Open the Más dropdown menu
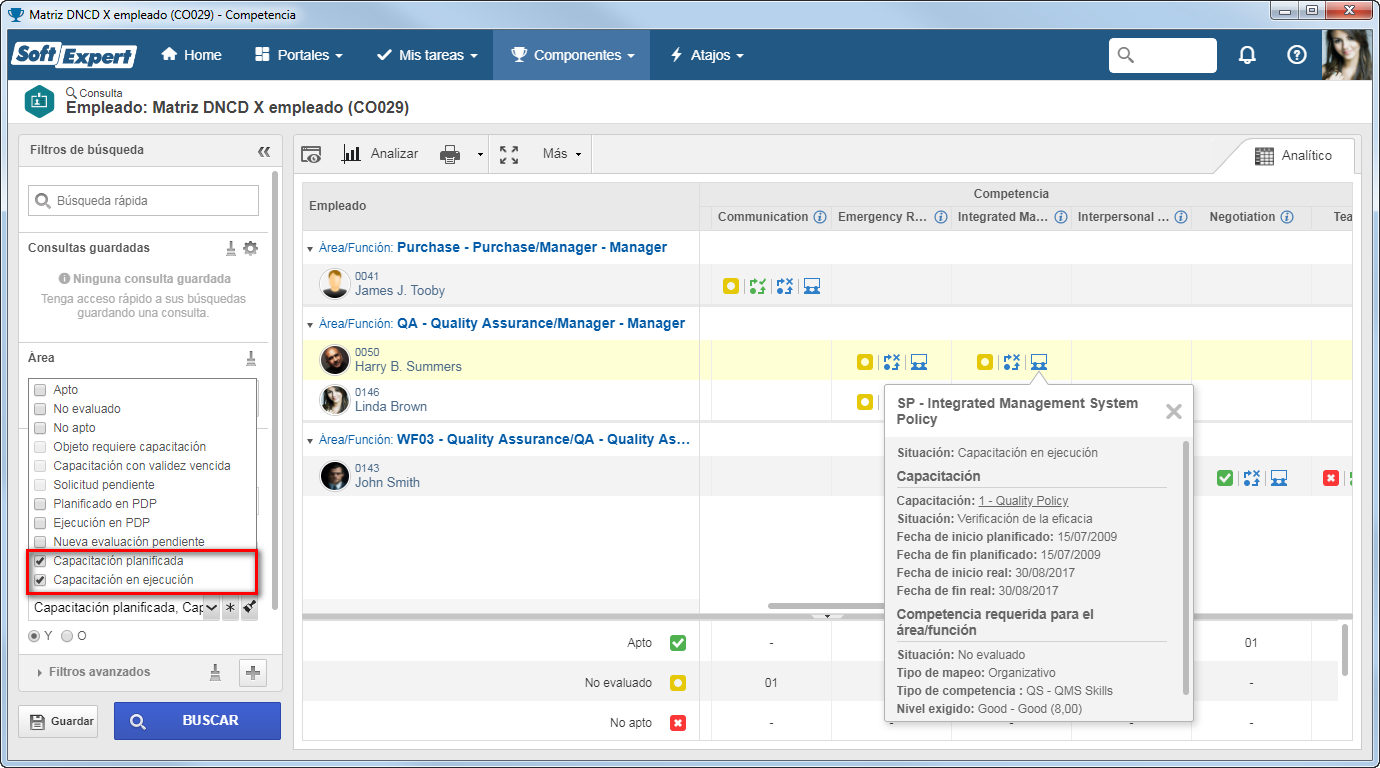This screenshot has height=768, width=1380. [562, 154]
